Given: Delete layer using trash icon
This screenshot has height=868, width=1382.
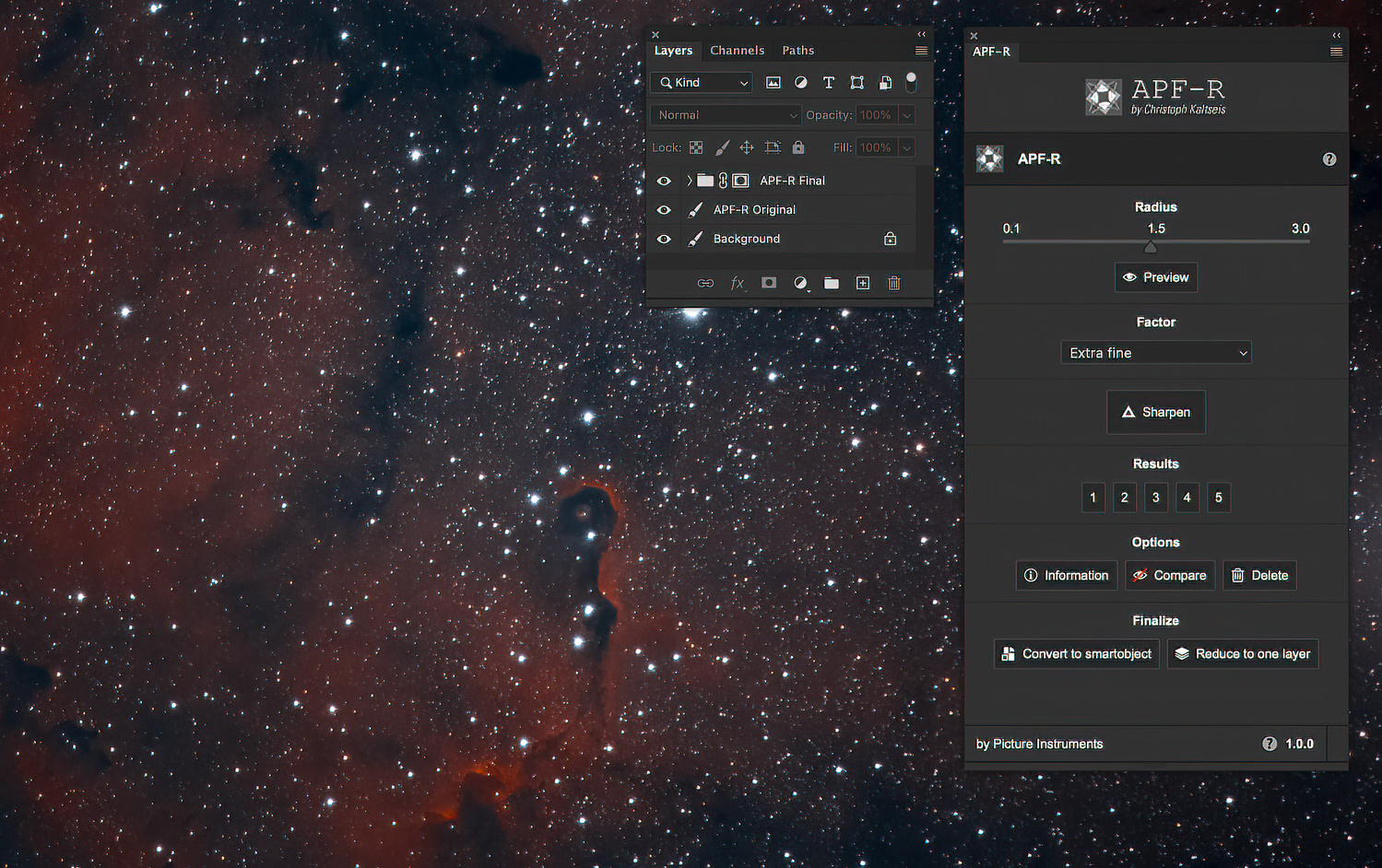Looking at the screenshot, I should [894, 283].
